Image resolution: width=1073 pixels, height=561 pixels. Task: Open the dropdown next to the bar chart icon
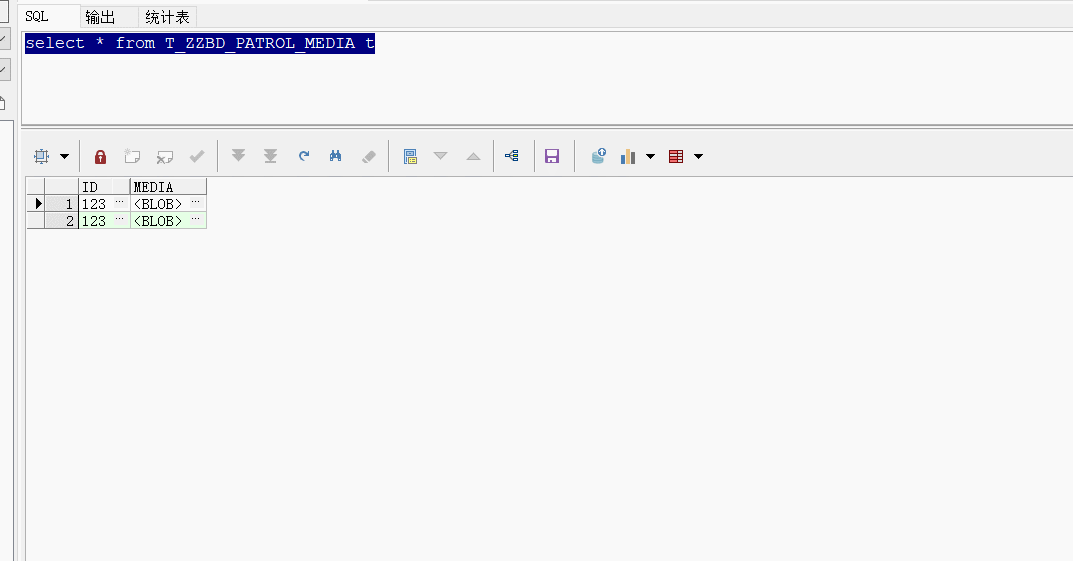click(x=650, y=157)
